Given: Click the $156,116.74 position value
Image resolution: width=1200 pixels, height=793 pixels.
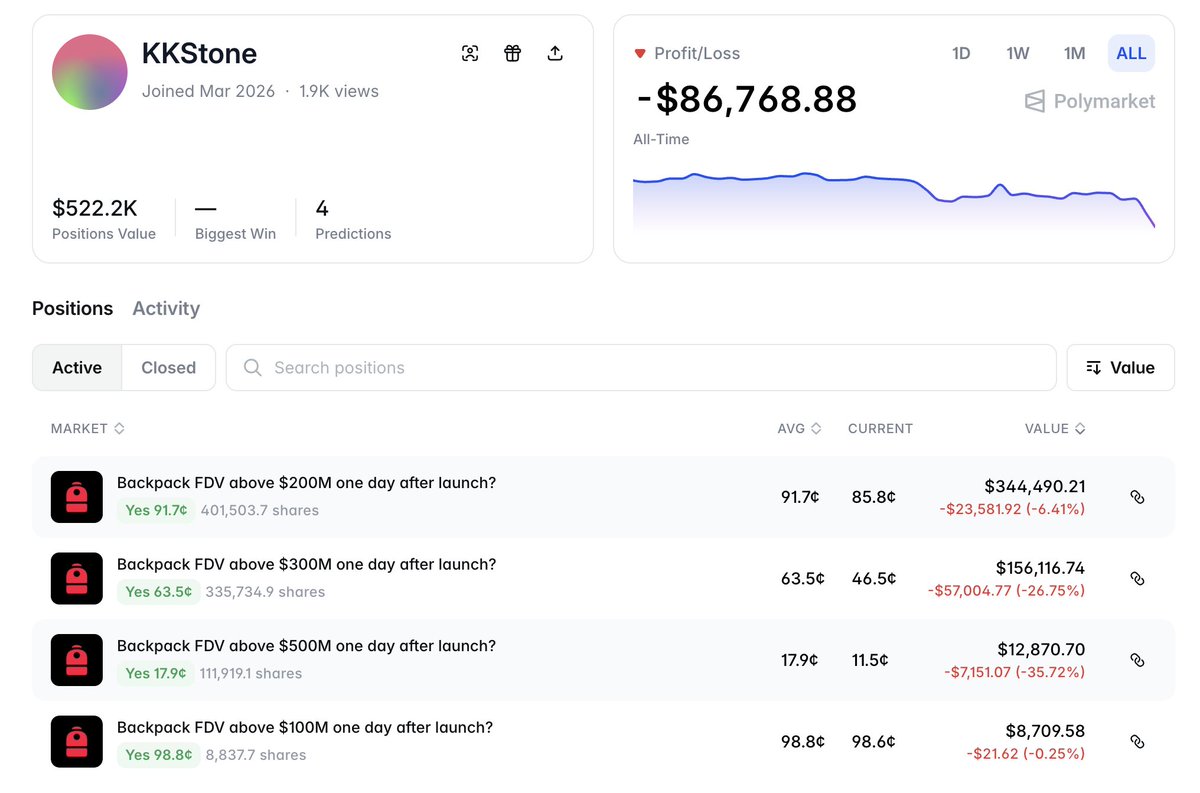Looking at the screenshot, I should tap(1040, 568).
